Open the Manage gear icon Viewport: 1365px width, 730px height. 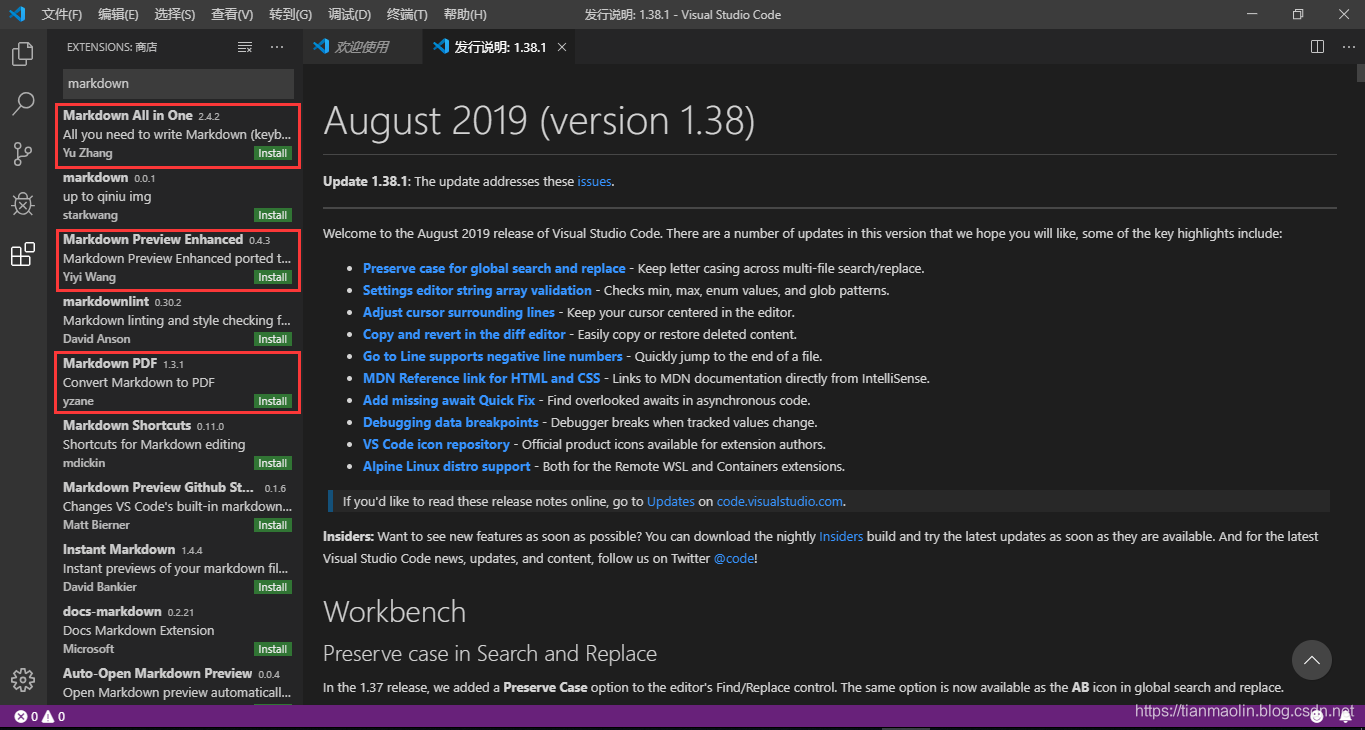[22, 679]
